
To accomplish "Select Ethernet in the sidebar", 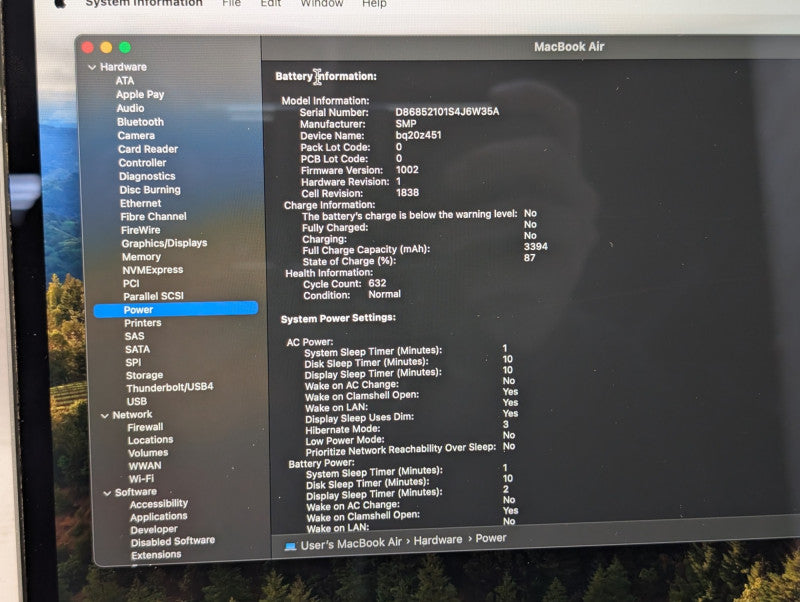I will tap(140, 203).
